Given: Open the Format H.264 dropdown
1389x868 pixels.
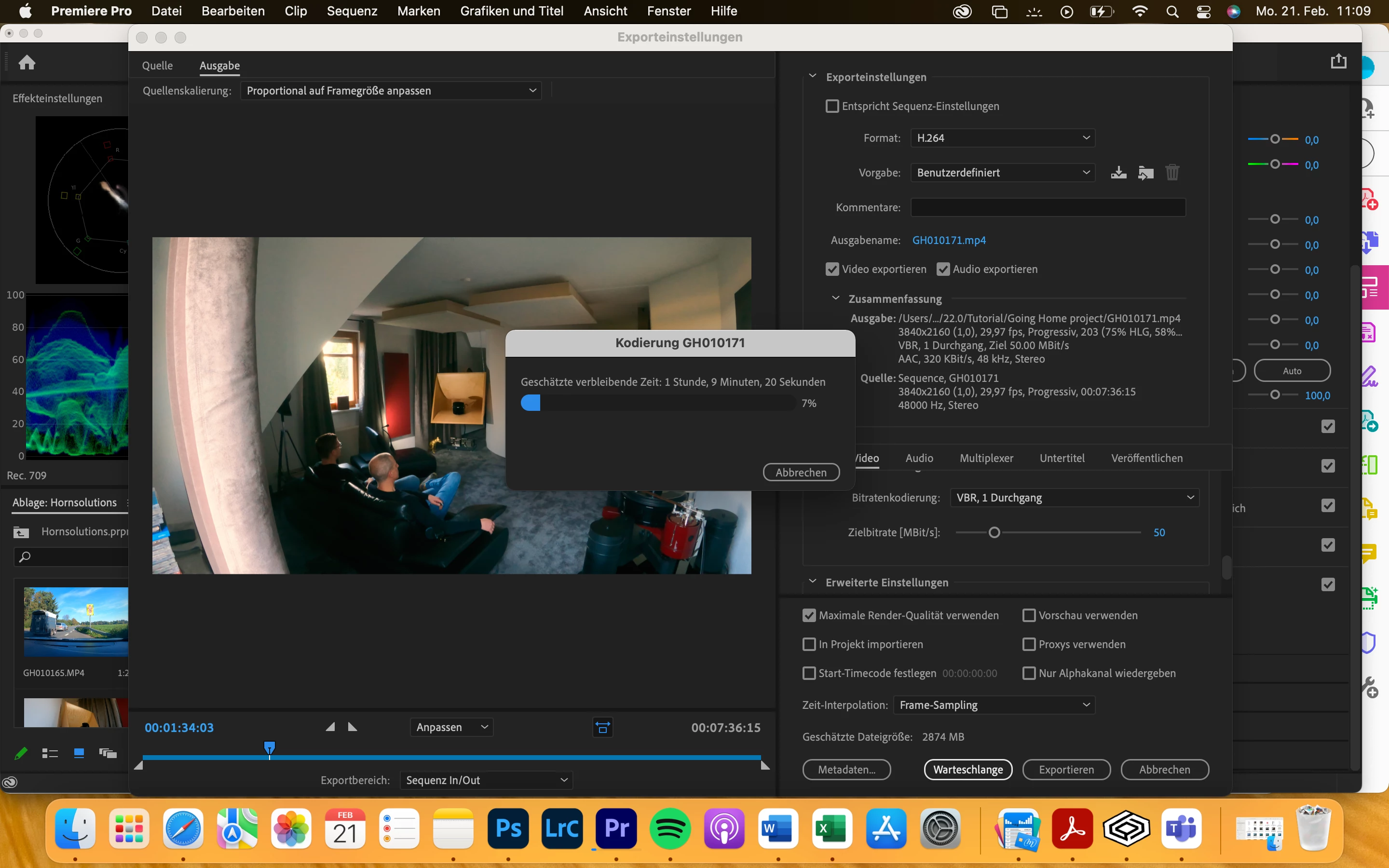Looking at the screenshot, I should [x=1002, y=138].
